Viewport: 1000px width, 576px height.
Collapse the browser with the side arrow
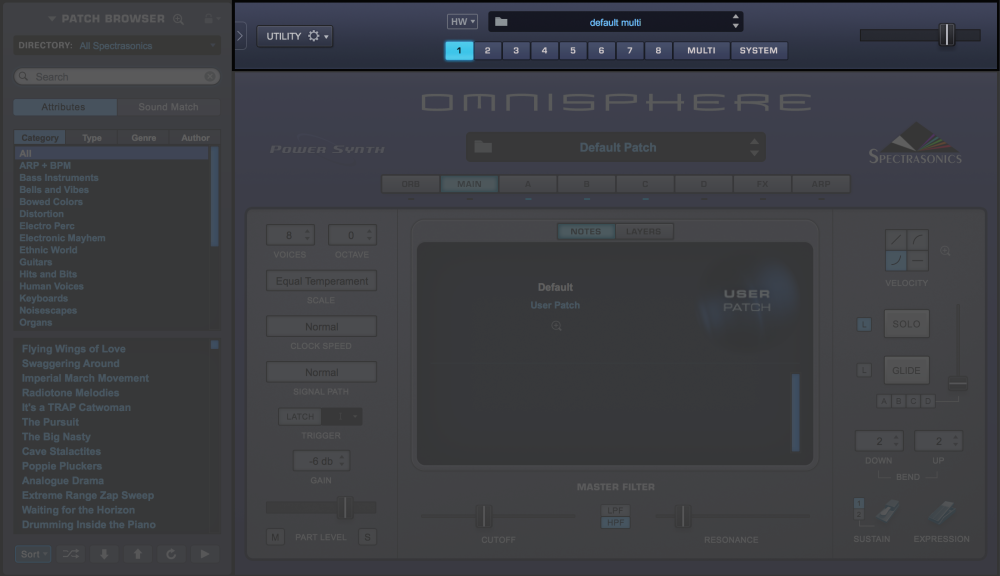240,36
